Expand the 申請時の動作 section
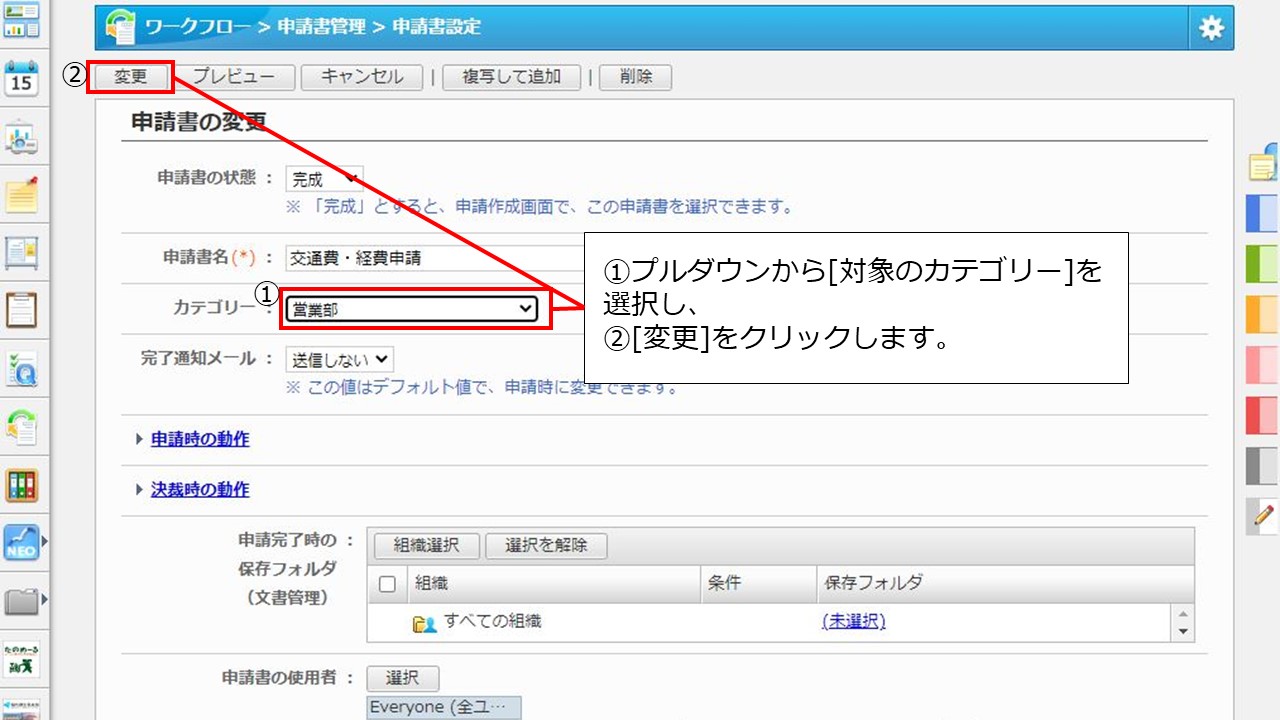The width and height of the screenshot is (1280, 720). click(x=139, y=439)
